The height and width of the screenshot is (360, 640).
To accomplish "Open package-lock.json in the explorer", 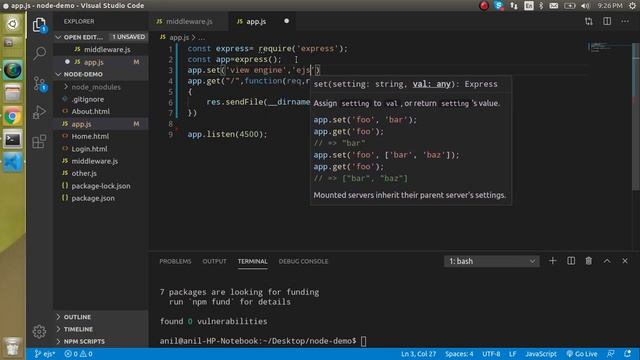I will coord(101,186).
